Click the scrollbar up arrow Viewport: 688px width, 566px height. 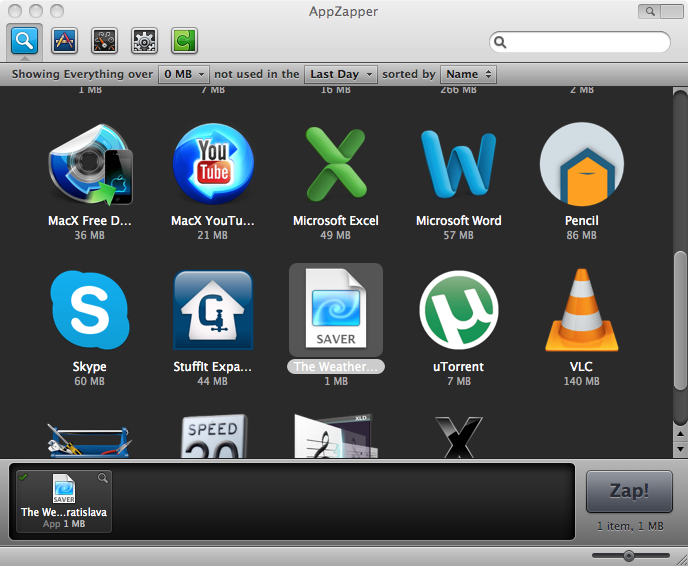coord(681,434)
